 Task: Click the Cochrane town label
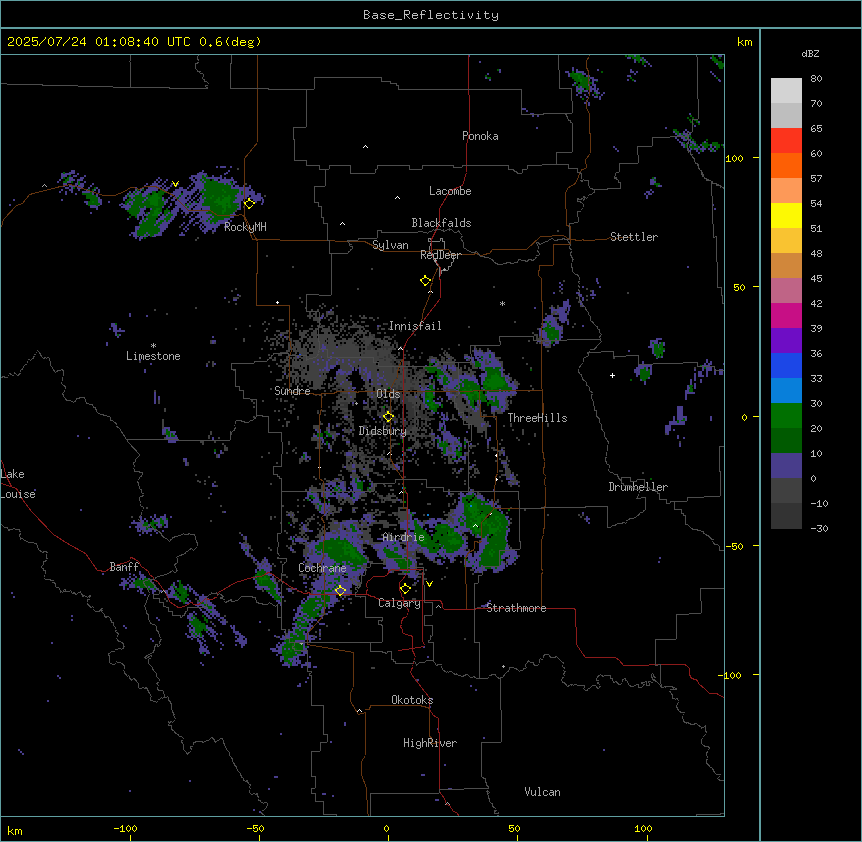(x=322, y=568)
